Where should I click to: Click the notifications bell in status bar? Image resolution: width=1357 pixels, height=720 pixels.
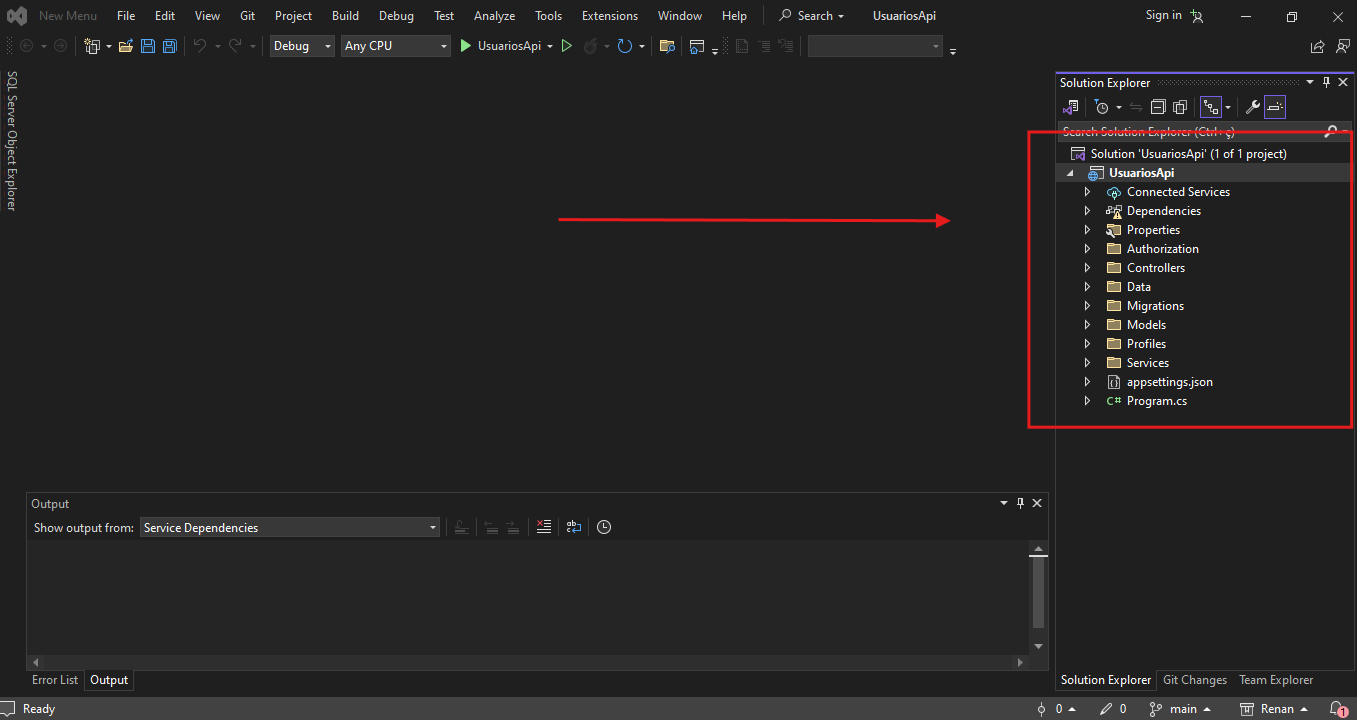[1339, 709]
